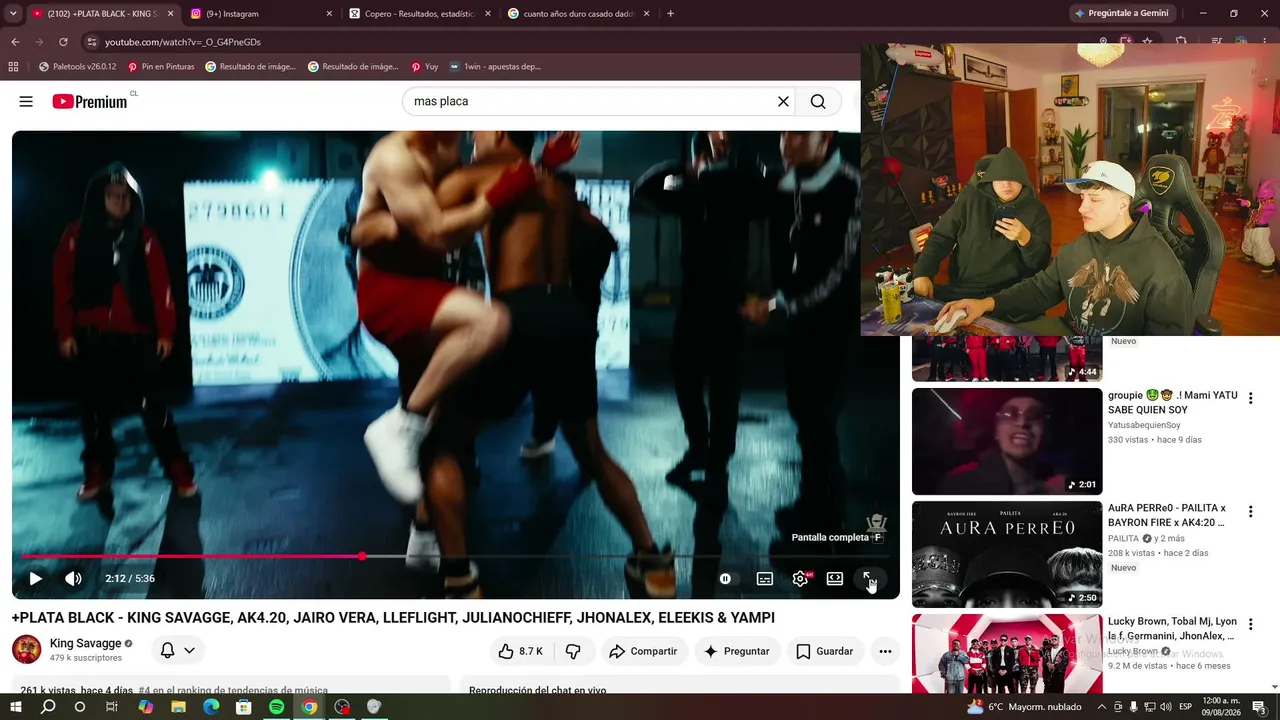The width and height of the screenshot is (1280, 720).
Task: Open a new browser tab
Action: 670,14
